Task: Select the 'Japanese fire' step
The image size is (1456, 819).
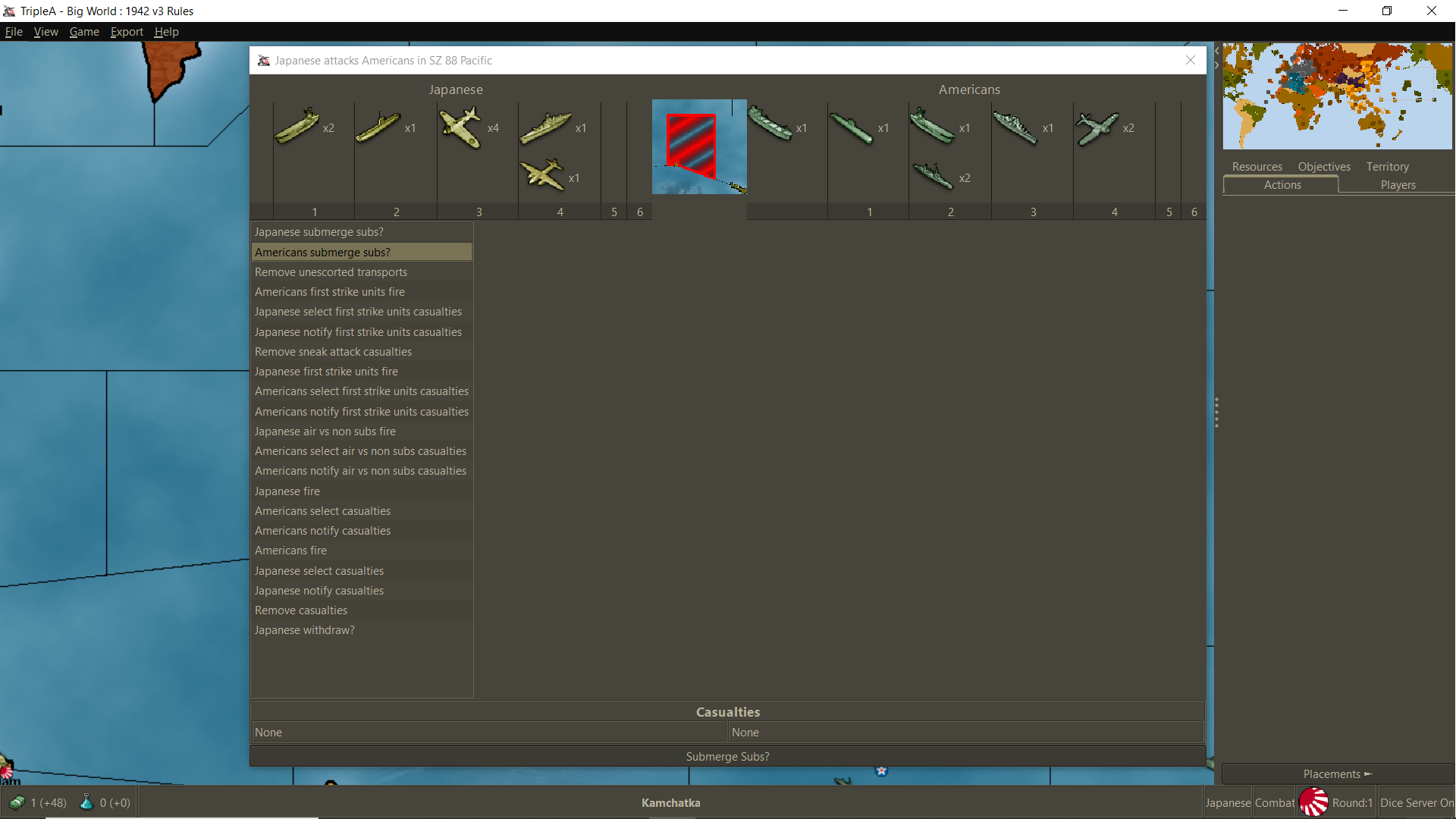Action: pyautogui.click(x=362, y=491)
